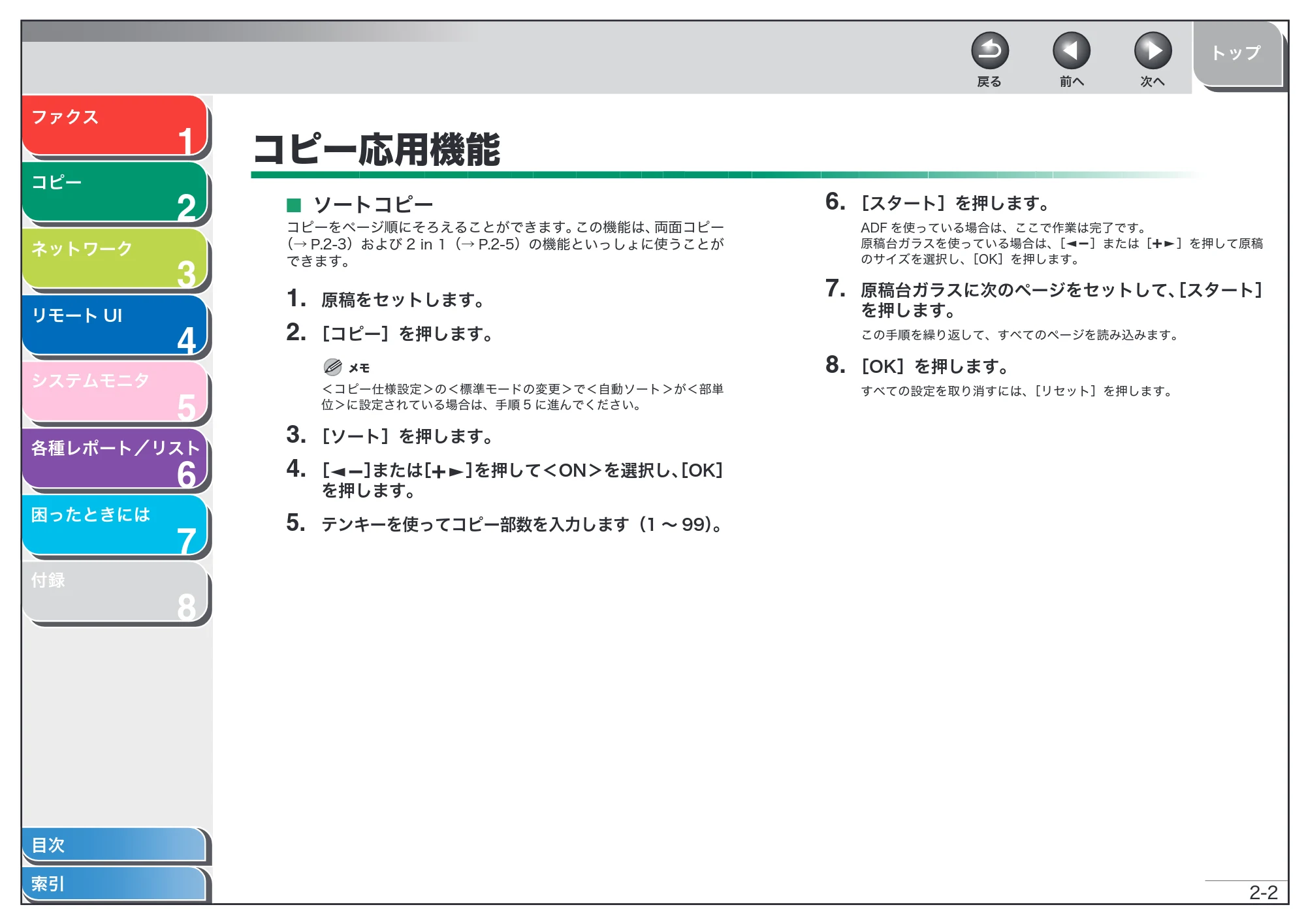
Task: Open the コピー chapter 2 tab
Action: pyautogui.click(x=115, y=192)
